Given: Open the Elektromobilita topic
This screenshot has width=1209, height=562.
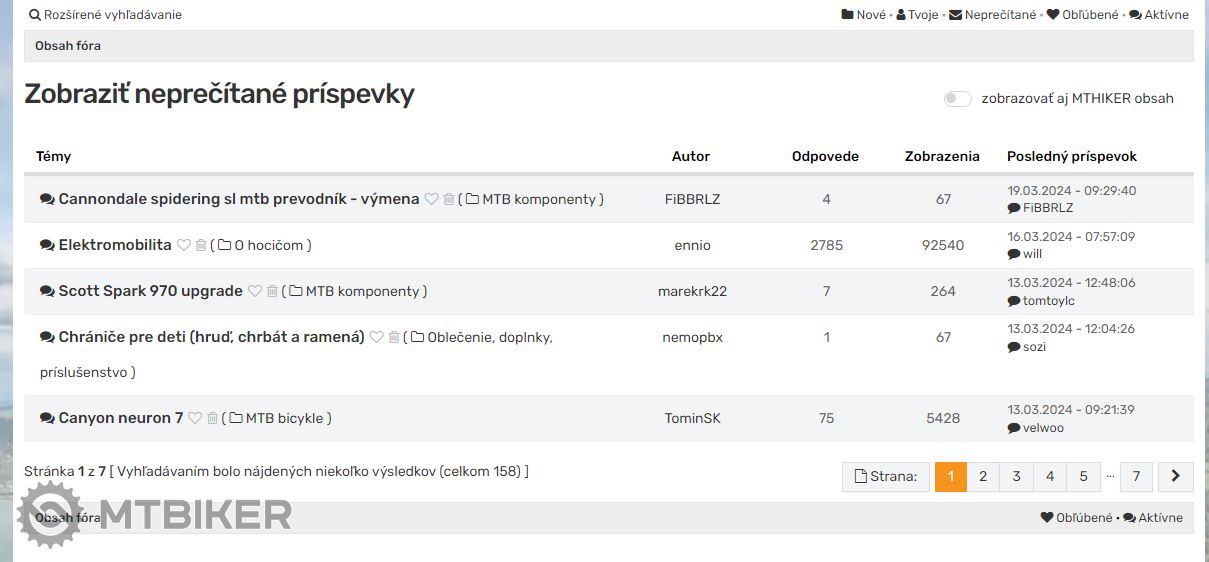Looking at the screenshot, I should (x=115, y=245).
